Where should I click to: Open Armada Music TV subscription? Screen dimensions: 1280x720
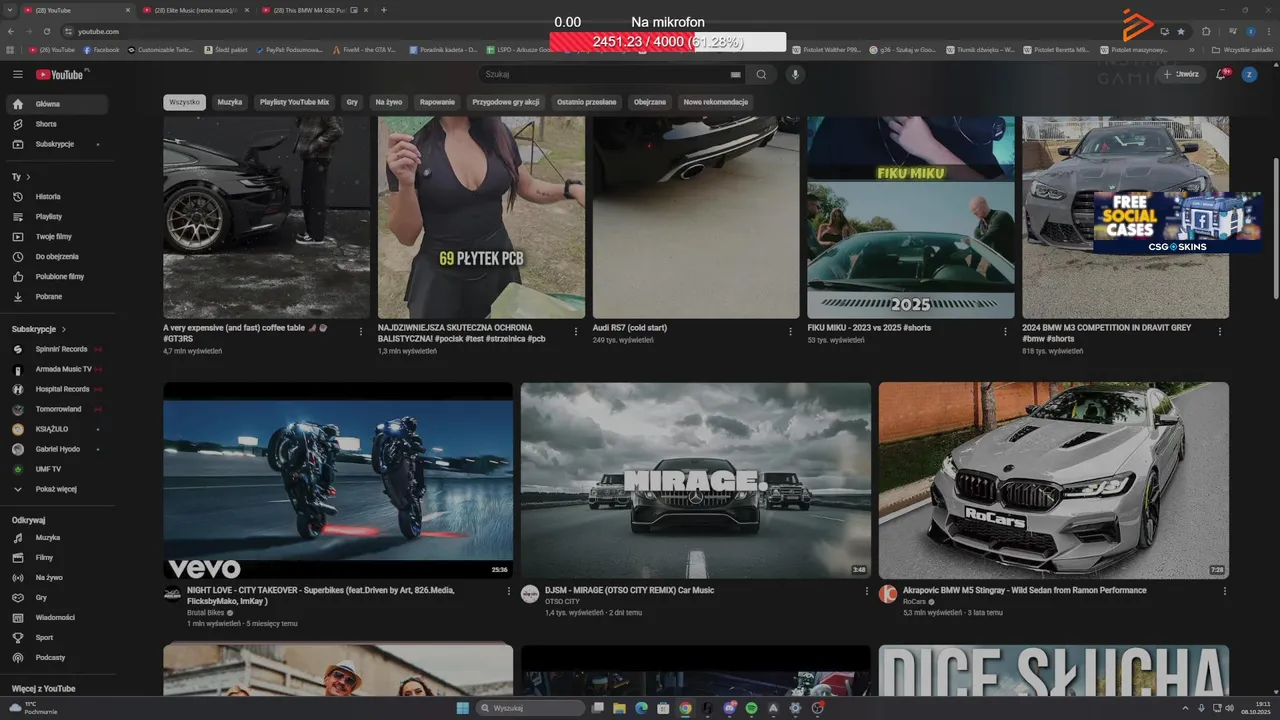coord(56,369)
